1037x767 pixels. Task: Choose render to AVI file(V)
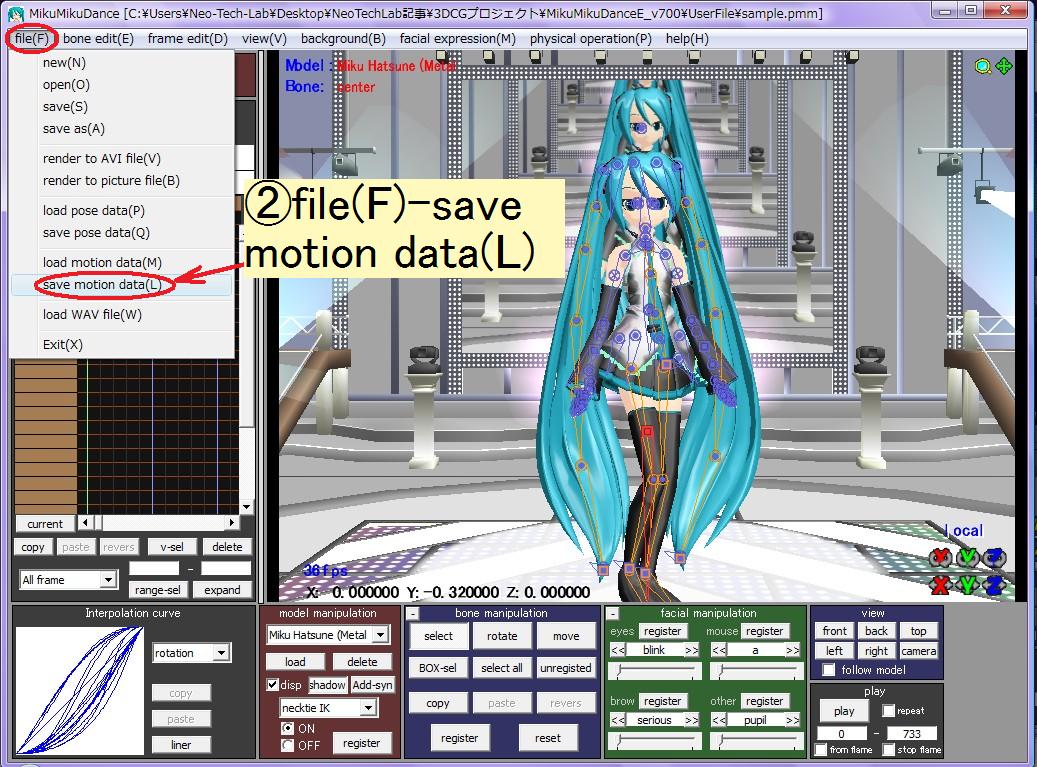(x=122, y=159)
